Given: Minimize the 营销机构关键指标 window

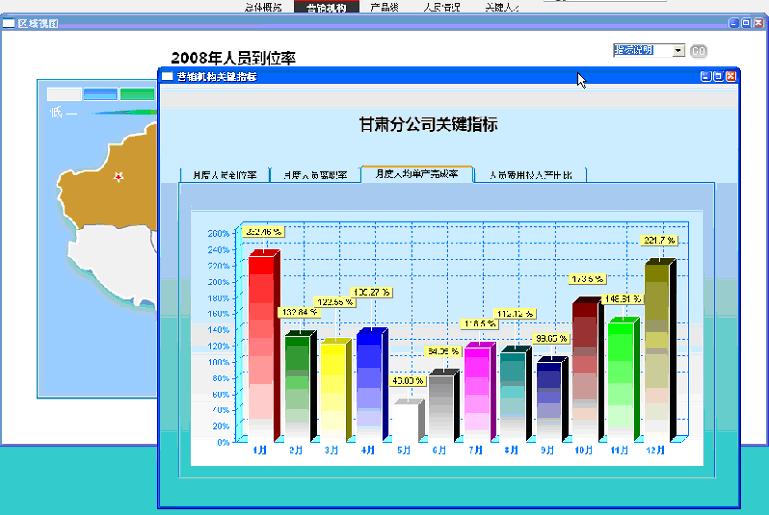Looking at the screenshot, I should point(705,76).
